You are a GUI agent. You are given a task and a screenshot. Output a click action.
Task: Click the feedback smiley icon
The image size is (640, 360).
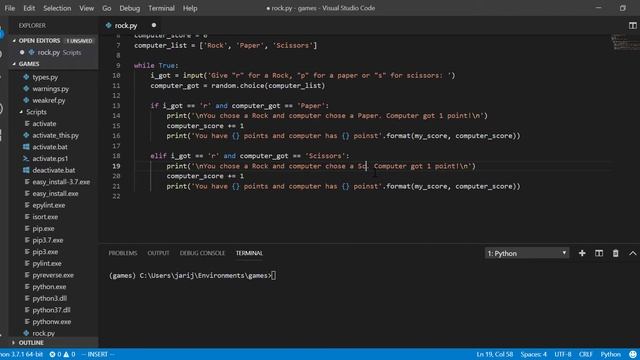pos(633,354)
